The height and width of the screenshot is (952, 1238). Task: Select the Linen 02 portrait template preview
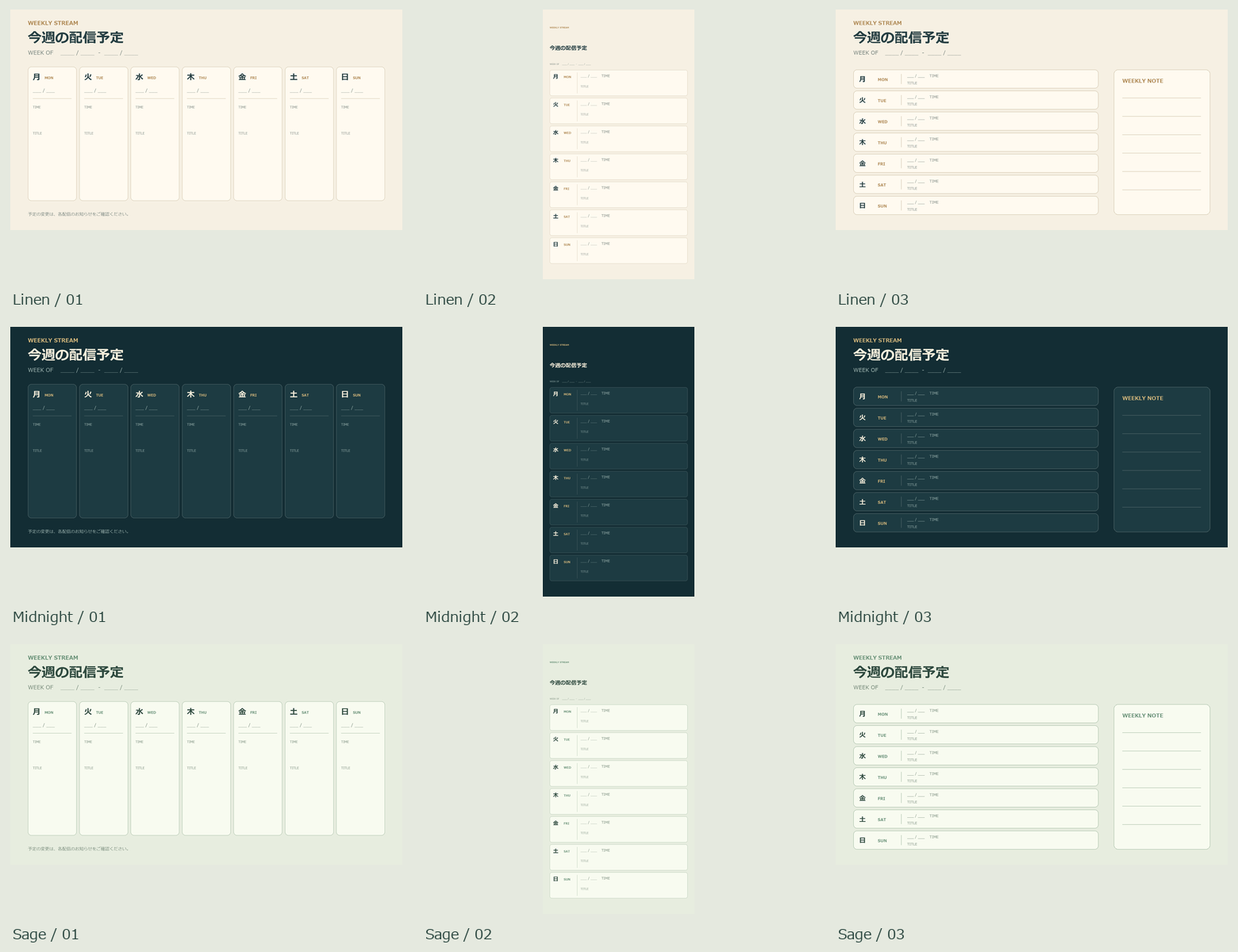(x=618, y=144)
